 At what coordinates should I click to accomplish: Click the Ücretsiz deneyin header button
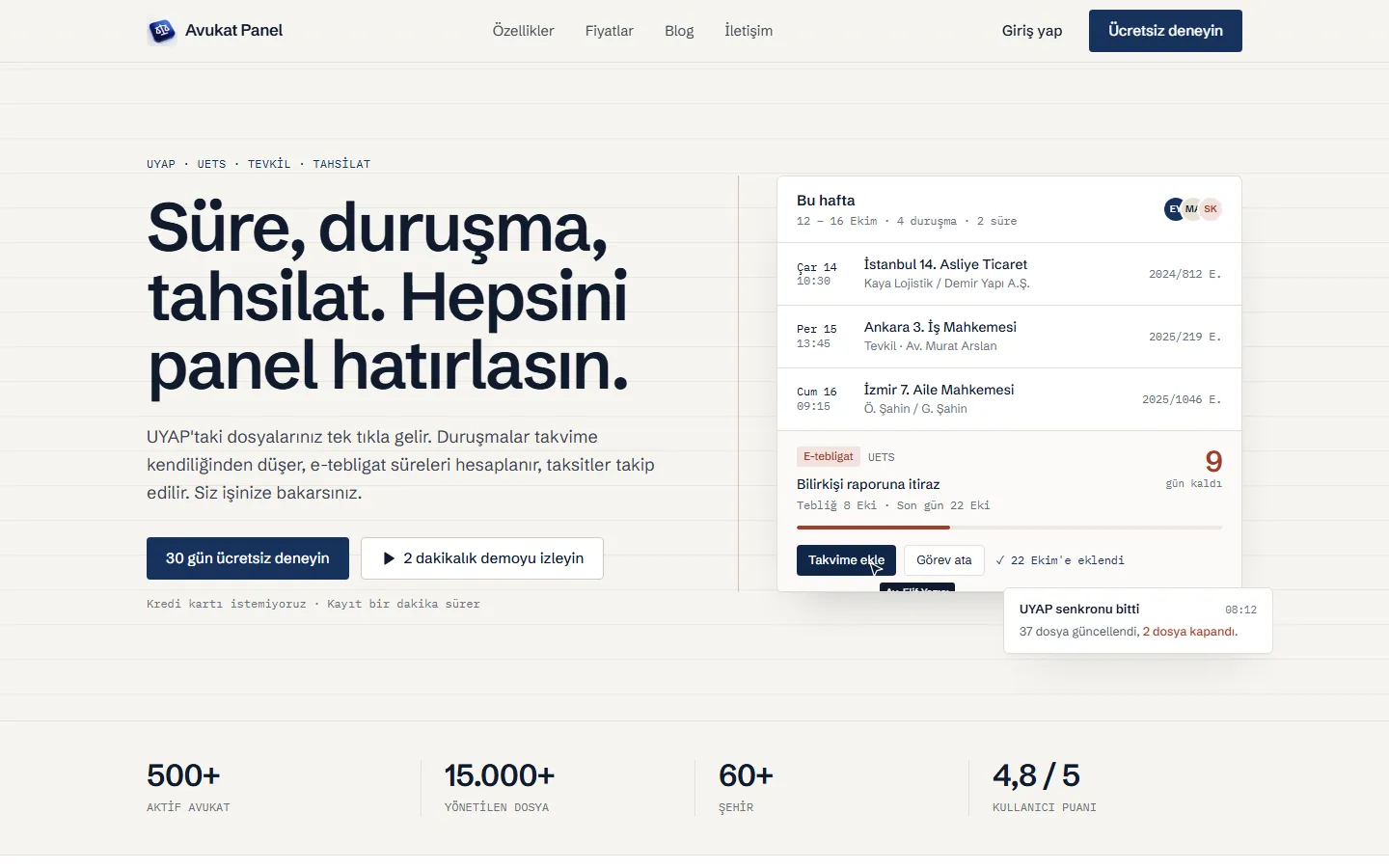pyautogui.click(x=1165, y=31)
